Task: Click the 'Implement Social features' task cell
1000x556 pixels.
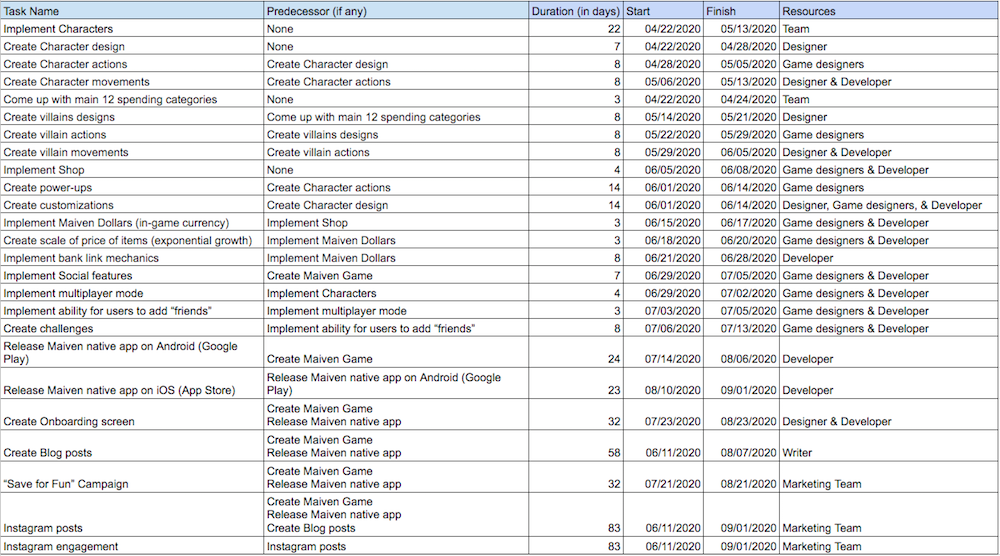Action: coord(132,275)
